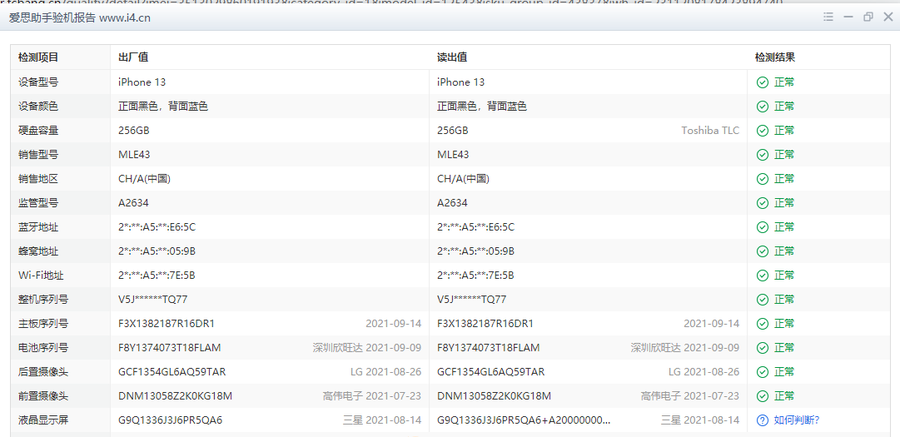The image size is (900, 437).
Task: Select the 蓝牙地址 row label
Action: coord(38,227)
